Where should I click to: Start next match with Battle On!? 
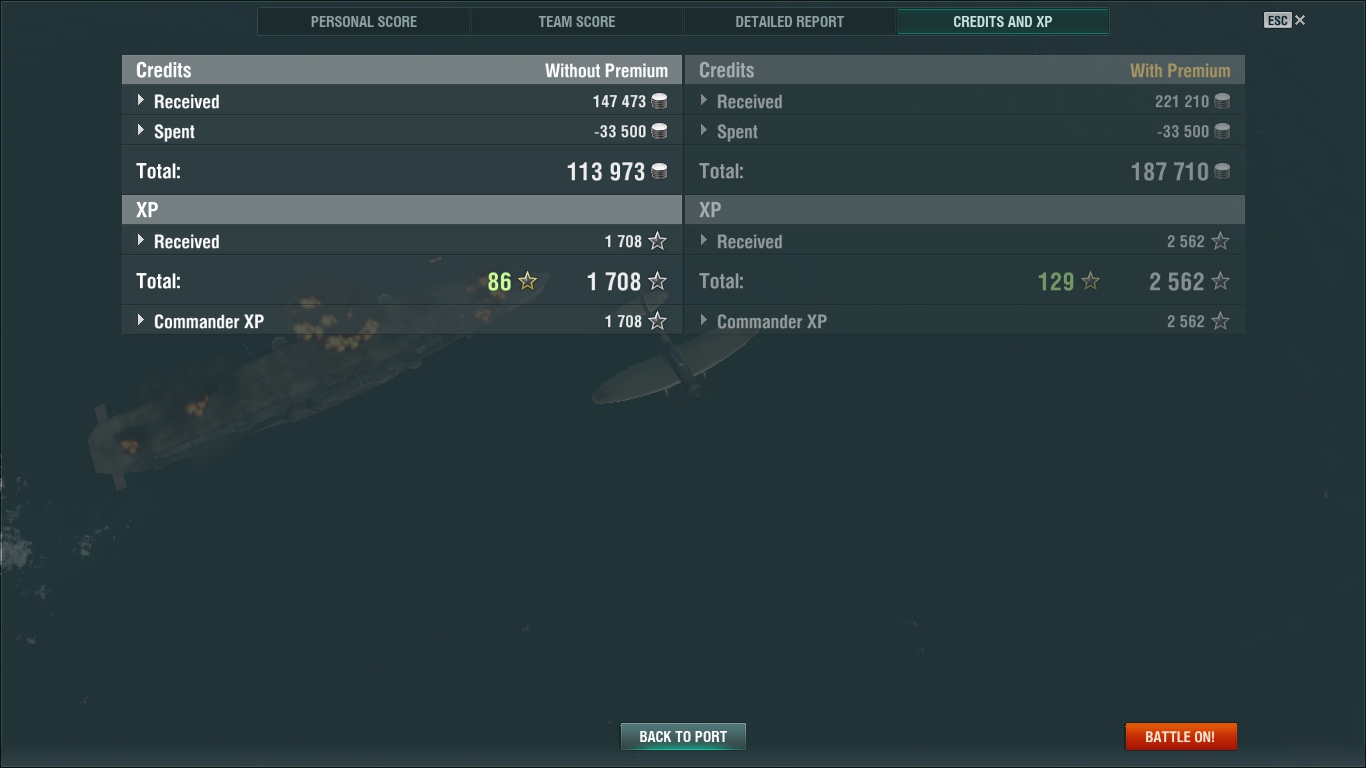click(1181, 737)
